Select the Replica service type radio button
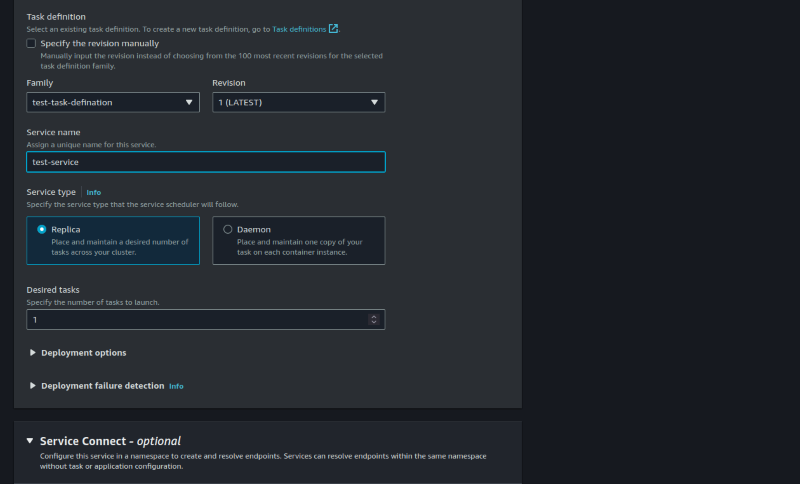The width and height of the screenshot is (800, 484). [x=42, y=229]
